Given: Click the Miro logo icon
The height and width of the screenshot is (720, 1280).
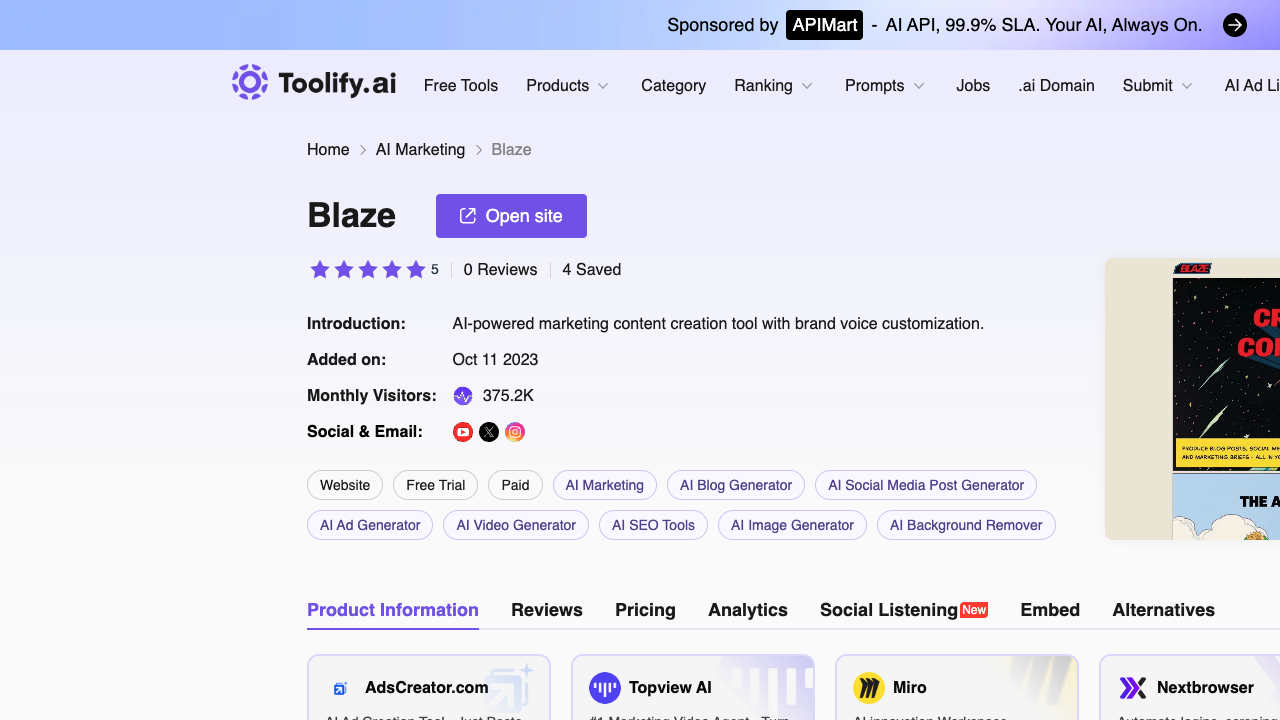Looking at the screenshot, I should 869,688.
